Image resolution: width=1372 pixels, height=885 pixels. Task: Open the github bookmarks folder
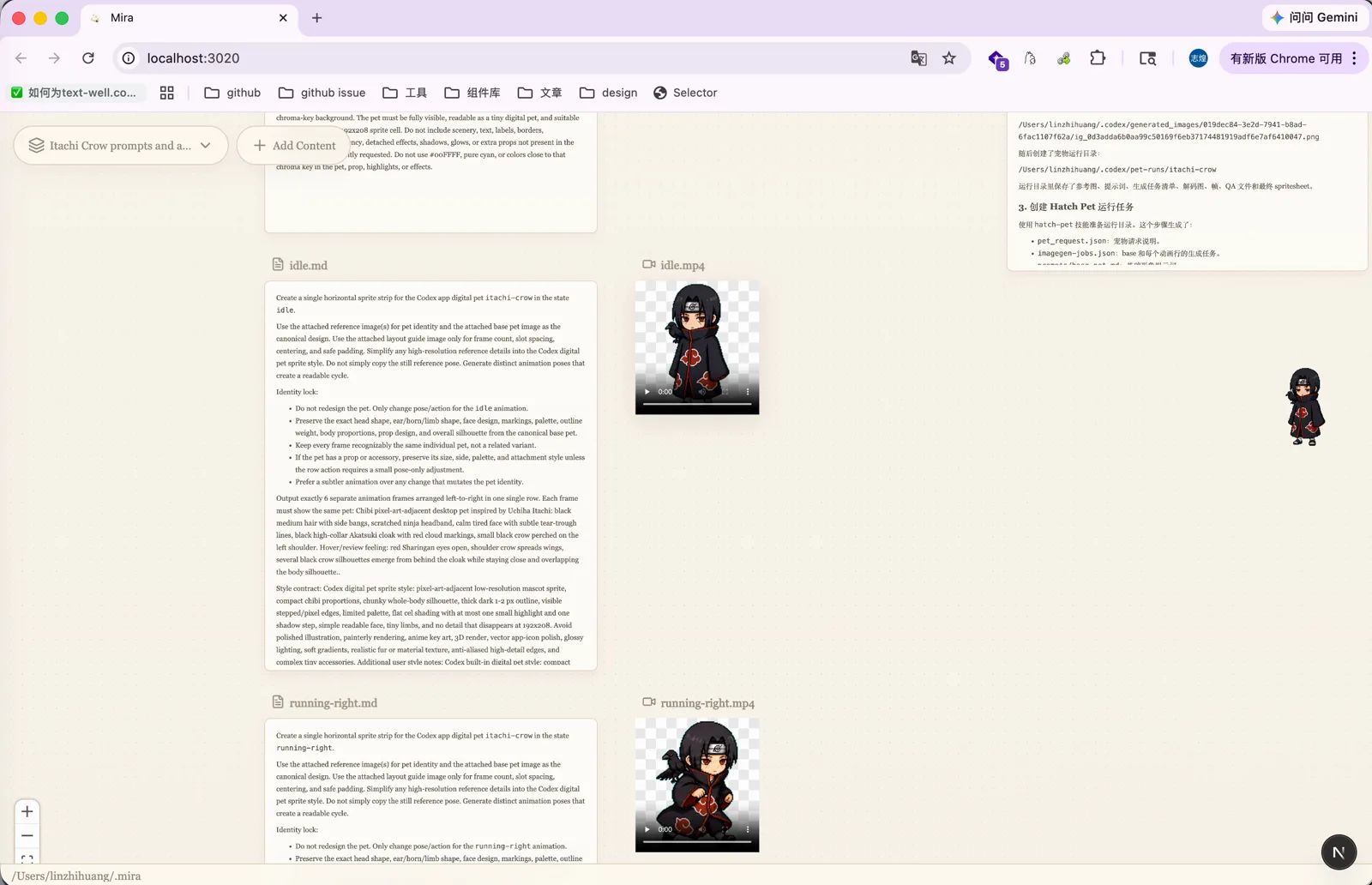[x=232, y=93]
